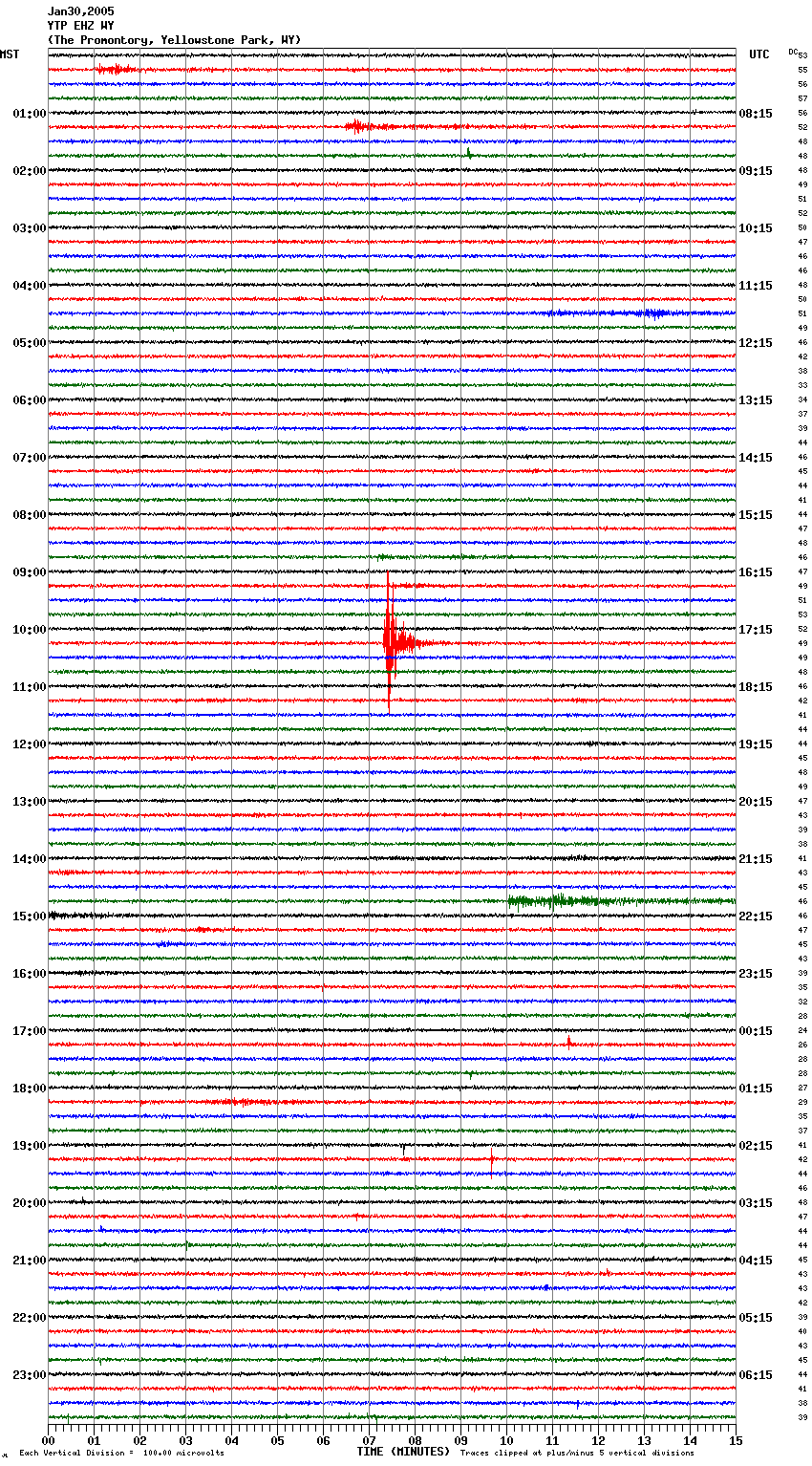Click the 17:15 UTC time label
This screenshot has height=1466, width=812.
click(x=756, y=630)
